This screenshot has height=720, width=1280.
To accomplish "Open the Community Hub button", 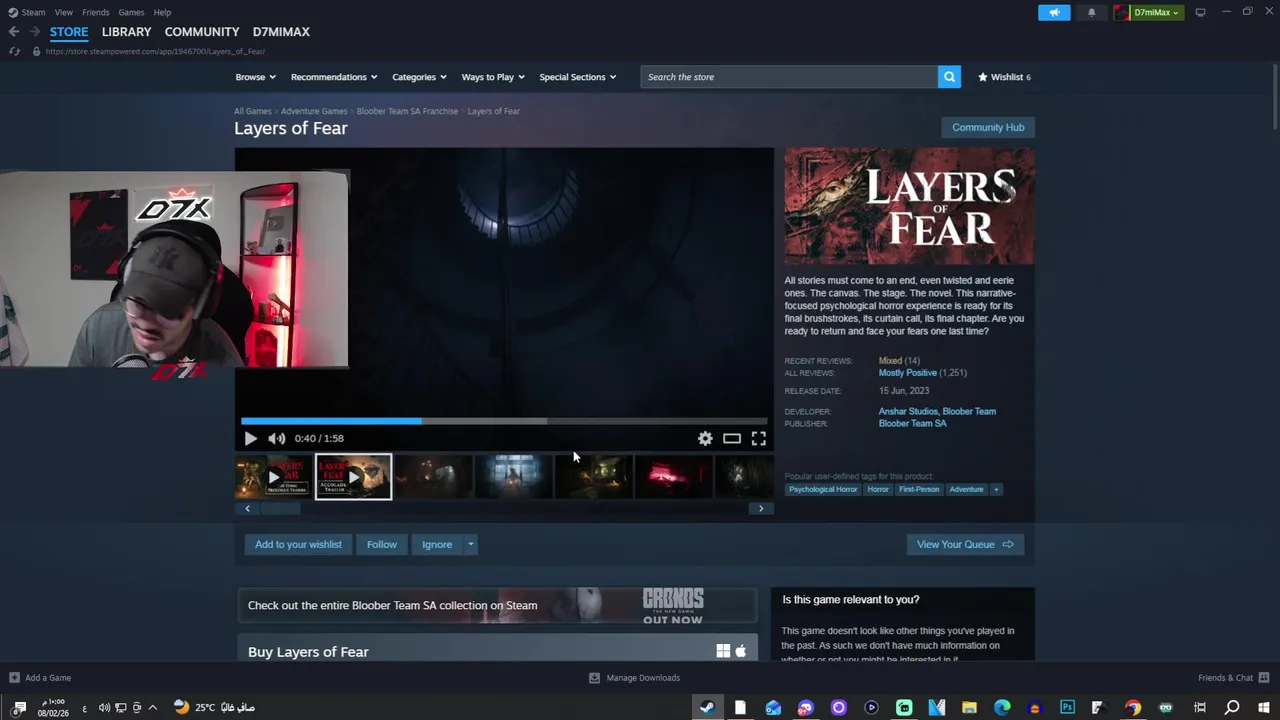I will (x=988, y=127).
